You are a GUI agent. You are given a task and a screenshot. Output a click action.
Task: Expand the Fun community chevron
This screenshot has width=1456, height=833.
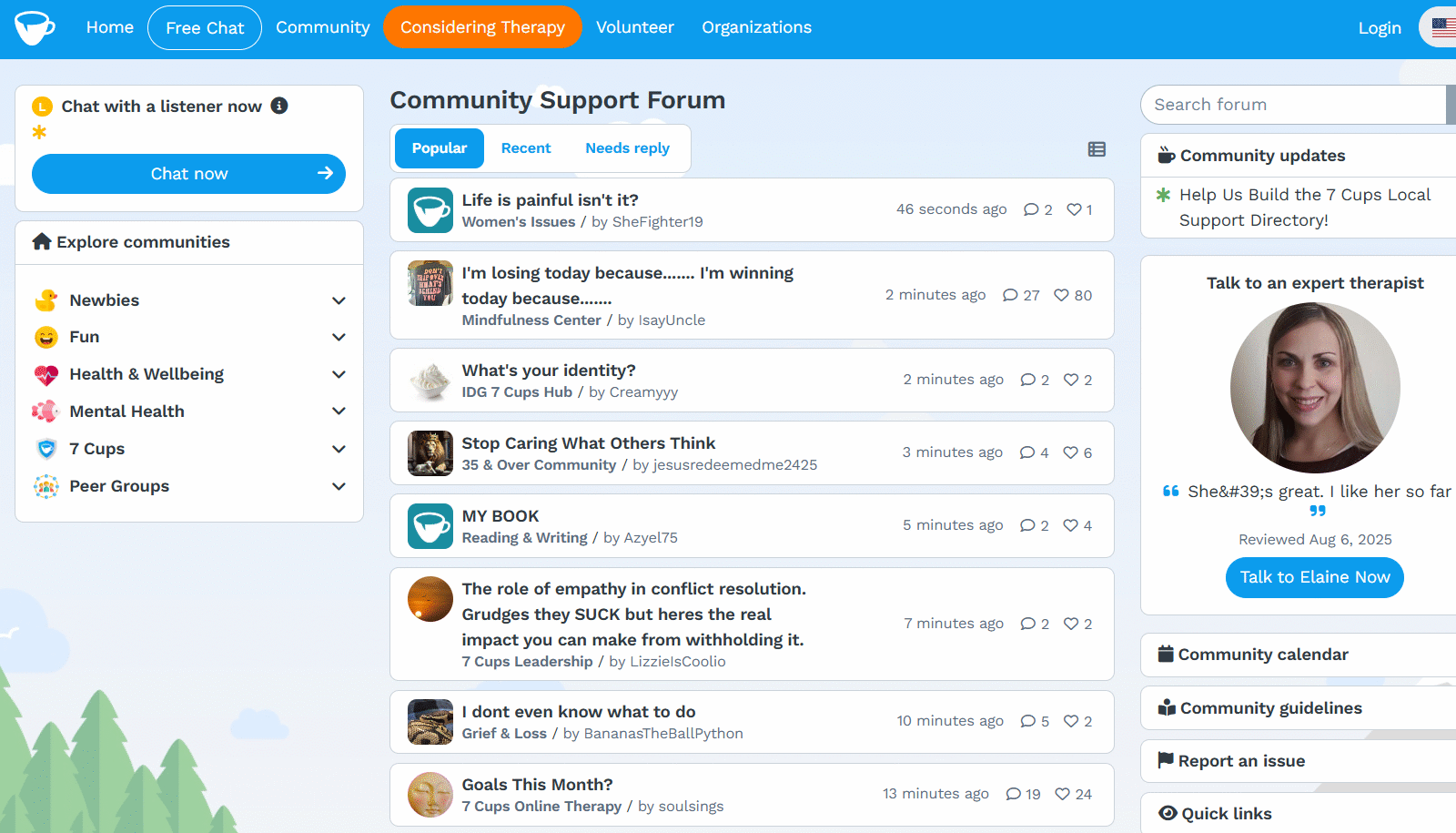339,337
